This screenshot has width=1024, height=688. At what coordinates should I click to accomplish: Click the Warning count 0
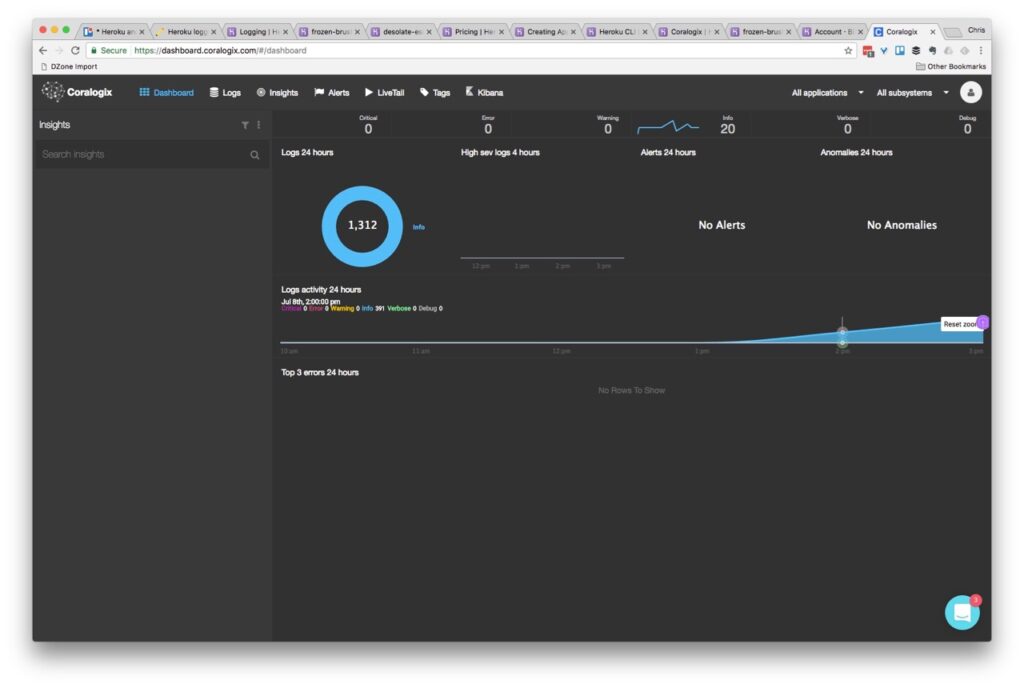(608, 129)
